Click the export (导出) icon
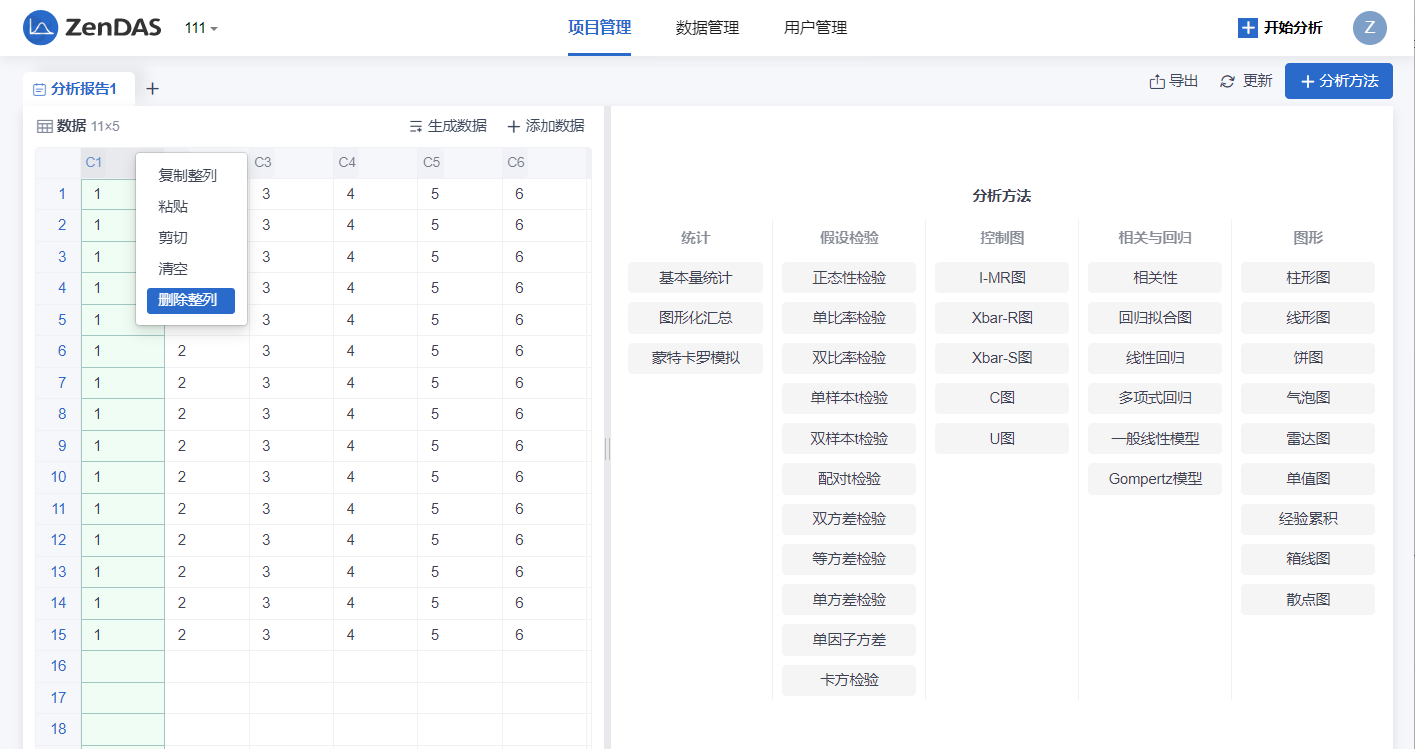 pos(1157,81)
